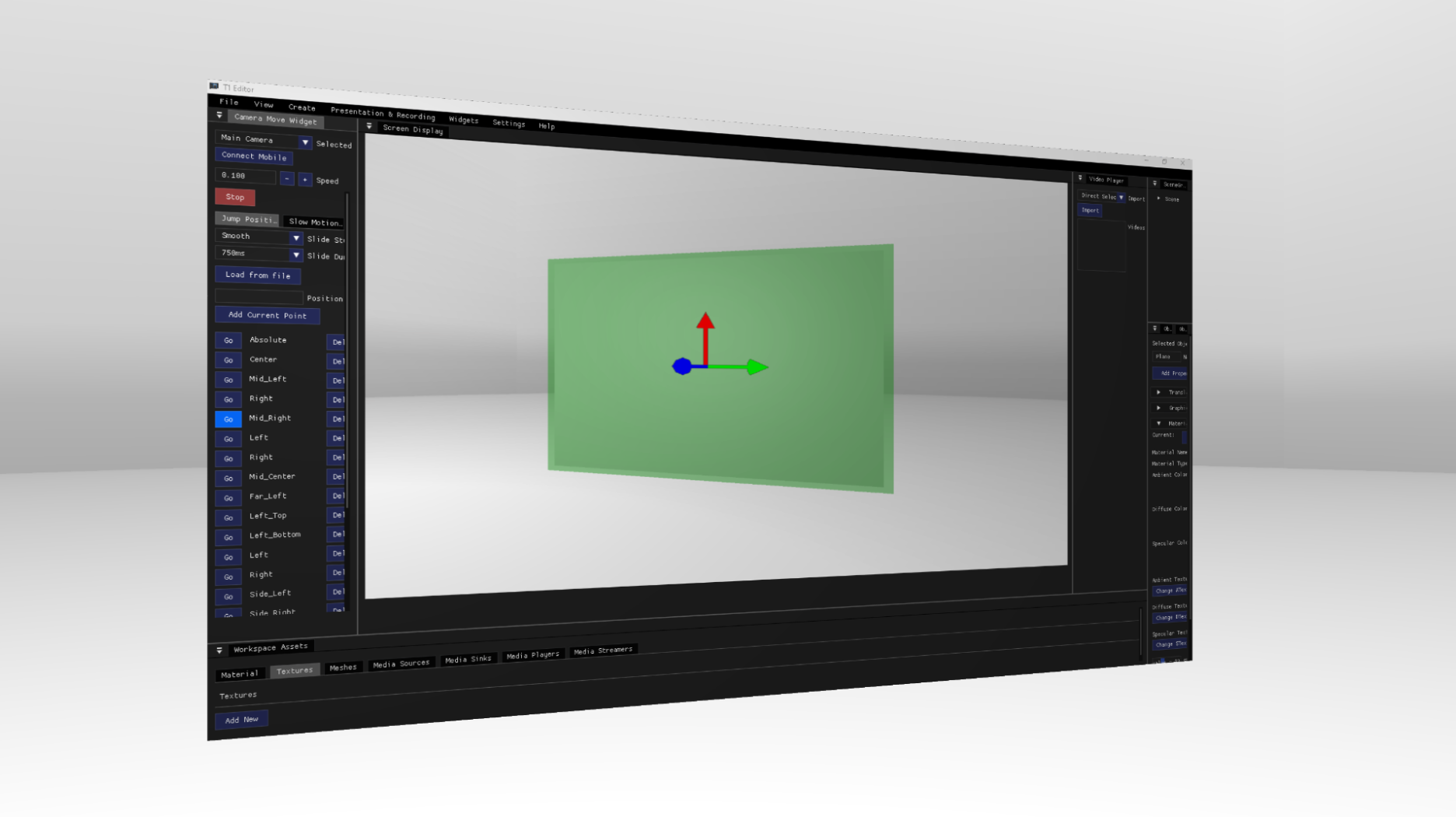Image resolution: width=1456 pixels, height=817 pixels.
Task: Select the Camera Move Widget tab
Action: pos(275,119)
